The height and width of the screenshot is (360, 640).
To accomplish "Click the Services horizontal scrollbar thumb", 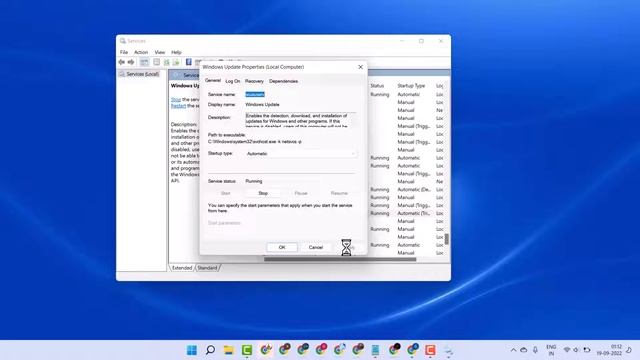I will (340, 259).
